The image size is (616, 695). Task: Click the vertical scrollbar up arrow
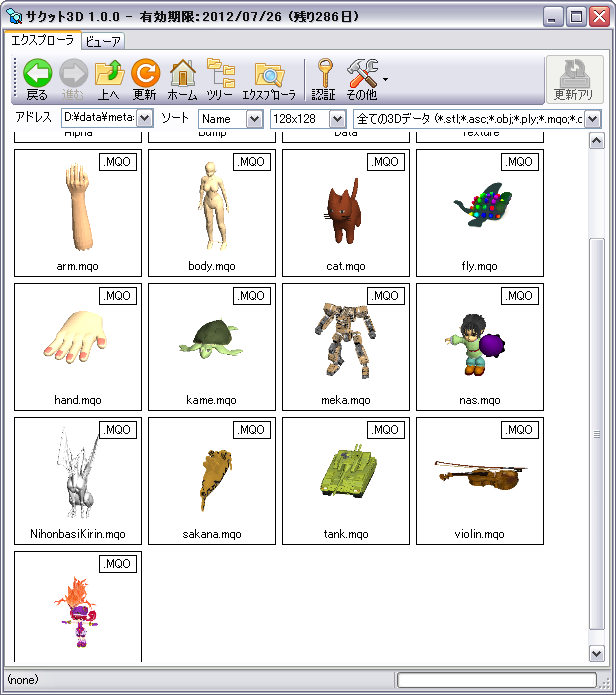coord(597,141)
